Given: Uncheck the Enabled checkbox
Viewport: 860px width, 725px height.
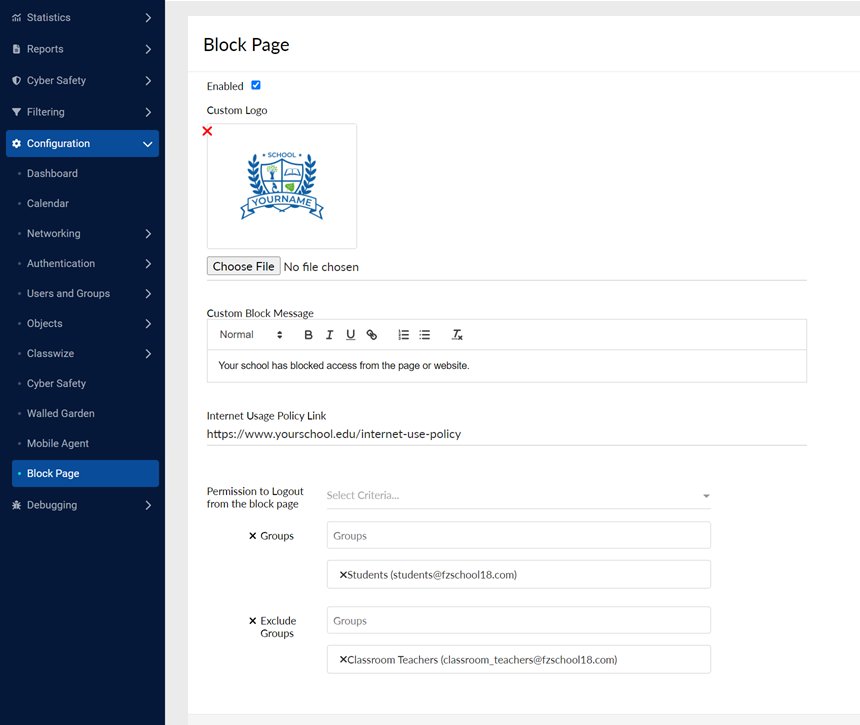Looking at the screenshot, I should [256, 86].
